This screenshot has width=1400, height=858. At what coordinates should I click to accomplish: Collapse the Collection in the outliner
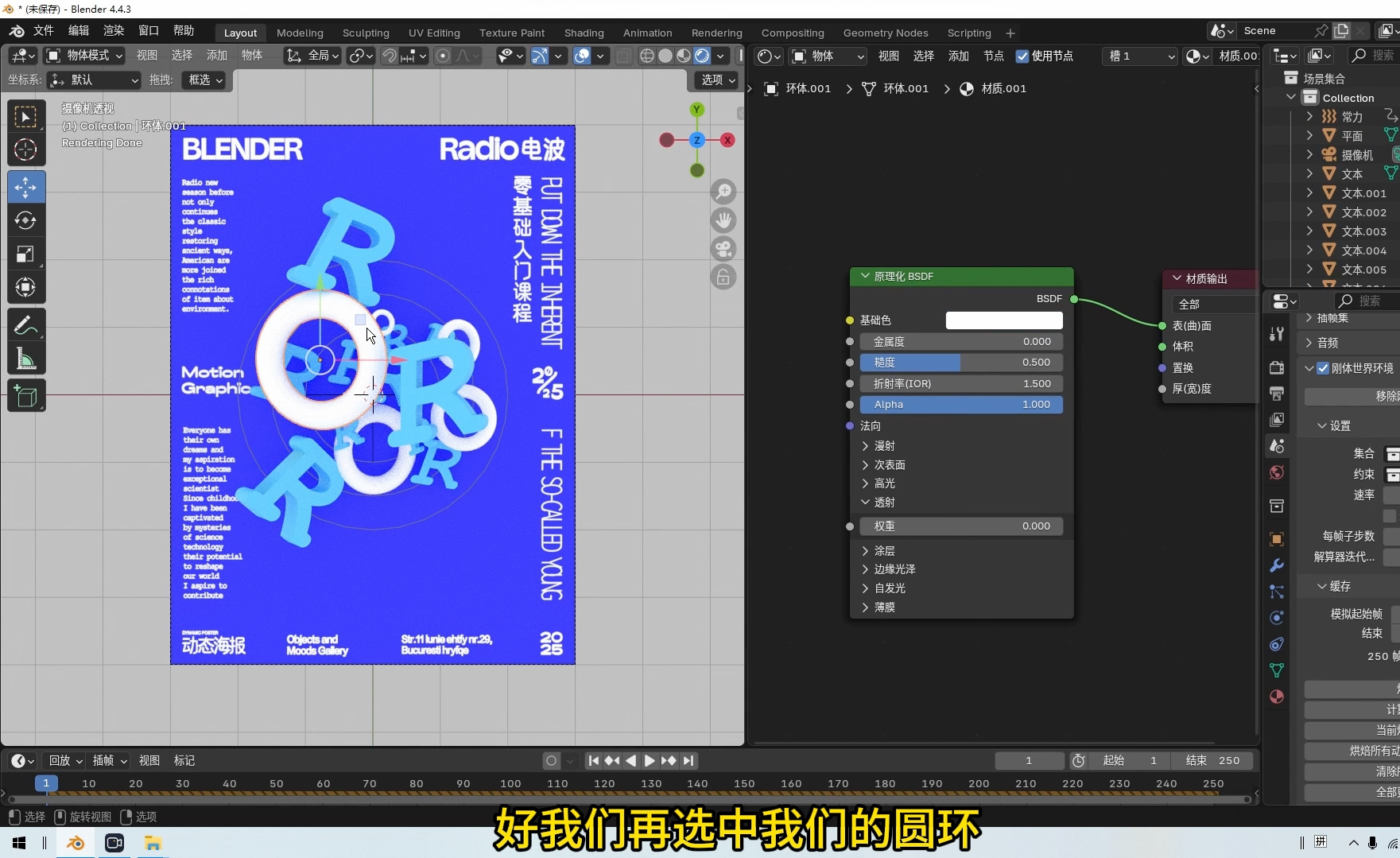point(1291,97)
